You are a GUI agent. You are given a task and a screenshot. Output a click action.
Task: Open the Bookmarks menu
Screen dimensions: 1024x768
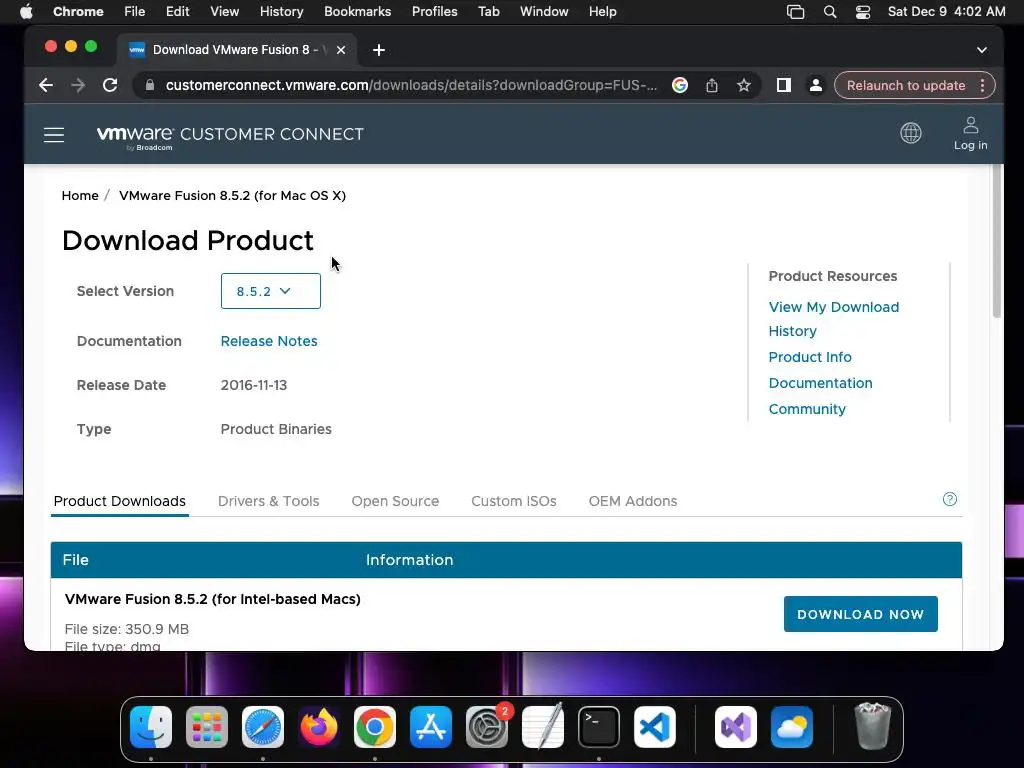[357, 12]
